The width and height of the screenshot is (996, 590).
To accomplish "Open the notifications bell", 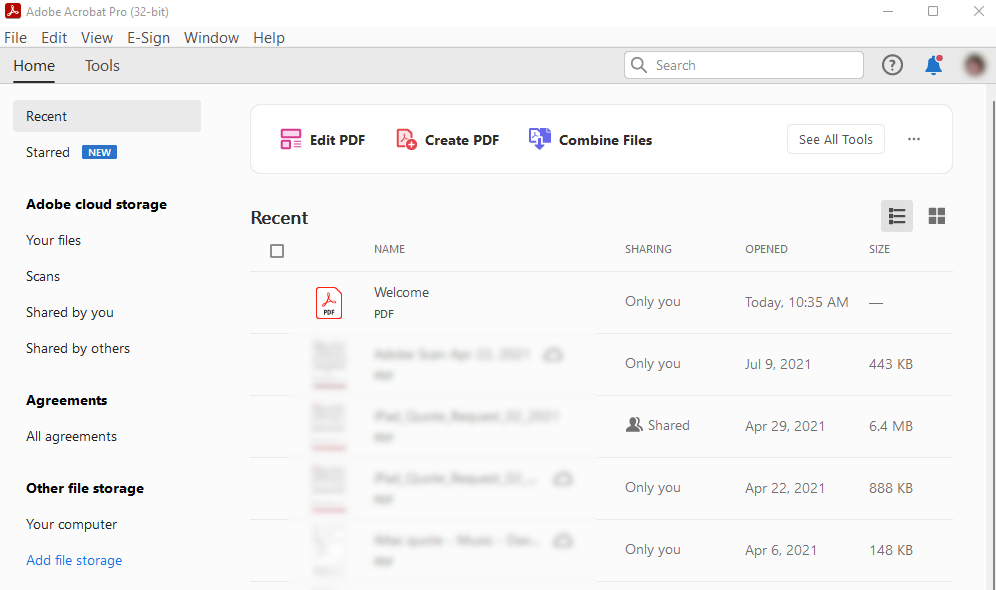I will [x=933, y=66].
